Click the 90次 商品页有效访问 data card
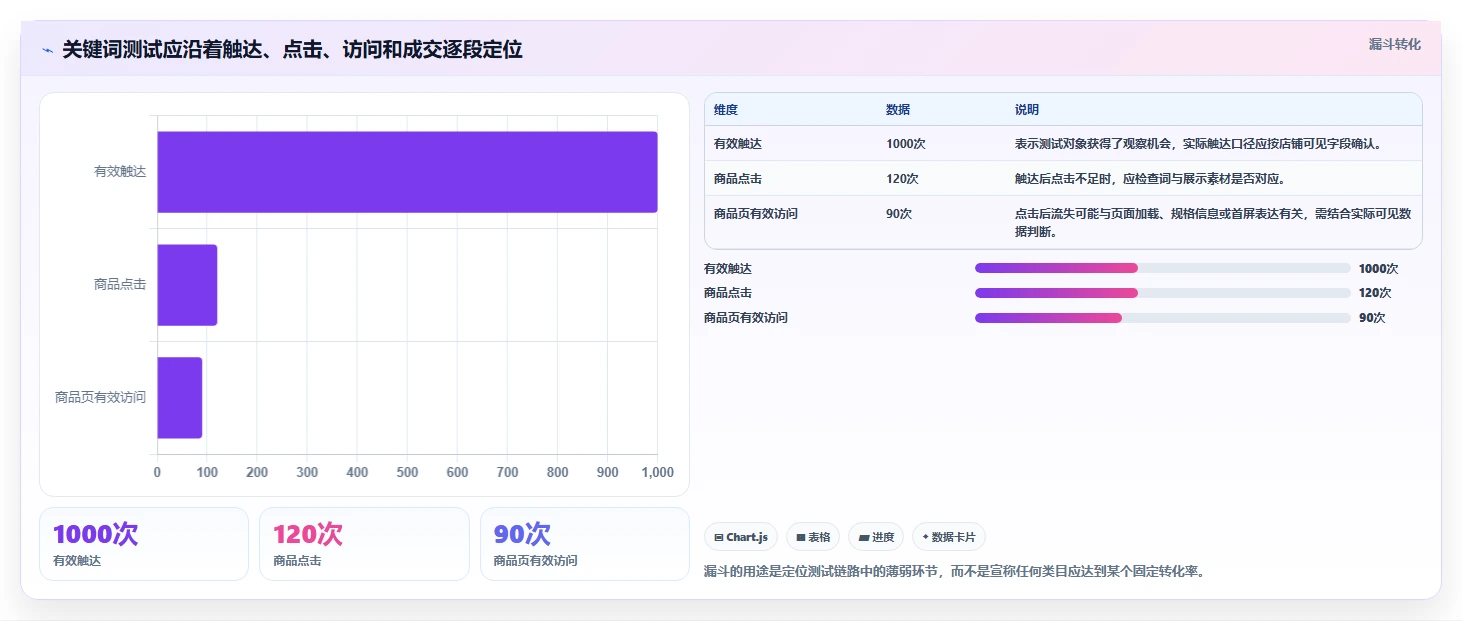This screenshot has height=621, width=1462. click(585, 544)
